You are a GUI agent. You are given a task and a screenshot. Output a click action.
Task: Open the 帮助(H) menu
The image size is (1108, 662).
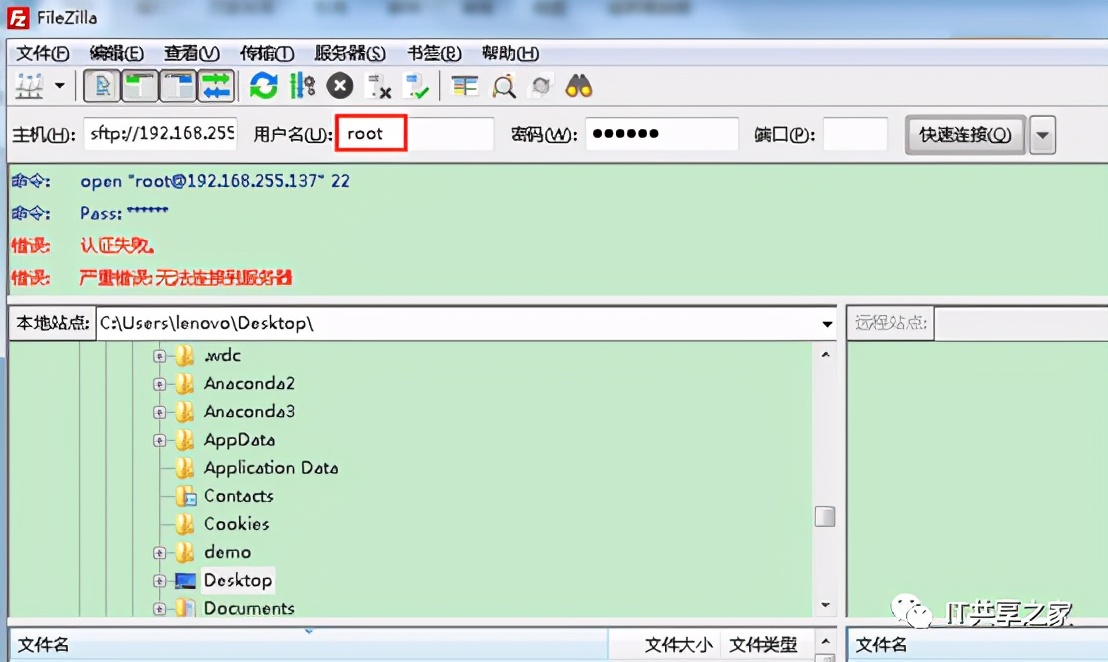point(510,54)
